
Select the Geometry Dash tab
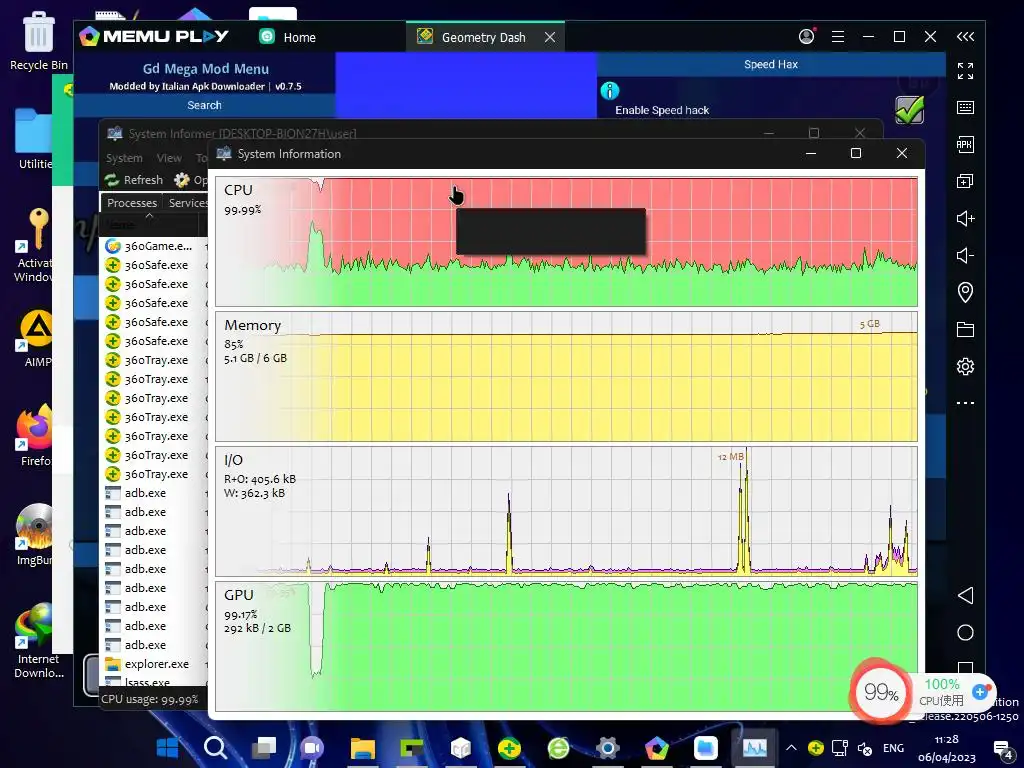point(483,37)
